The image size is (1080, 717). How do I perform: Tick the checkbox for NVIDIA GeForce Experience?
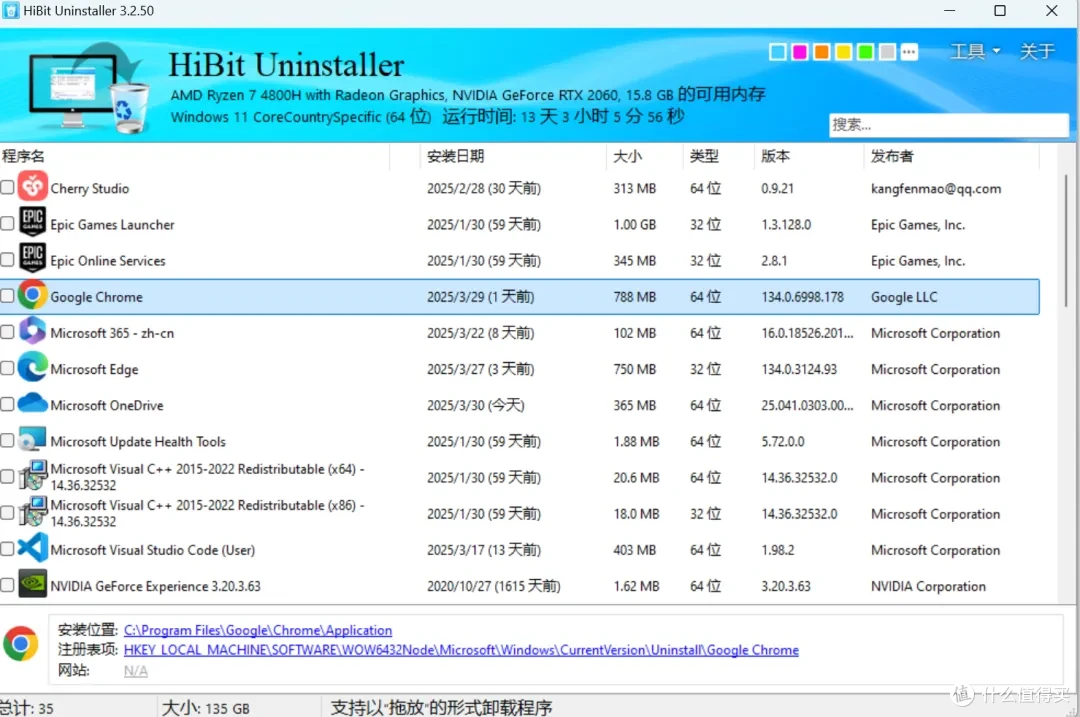(x=7, y=585)
